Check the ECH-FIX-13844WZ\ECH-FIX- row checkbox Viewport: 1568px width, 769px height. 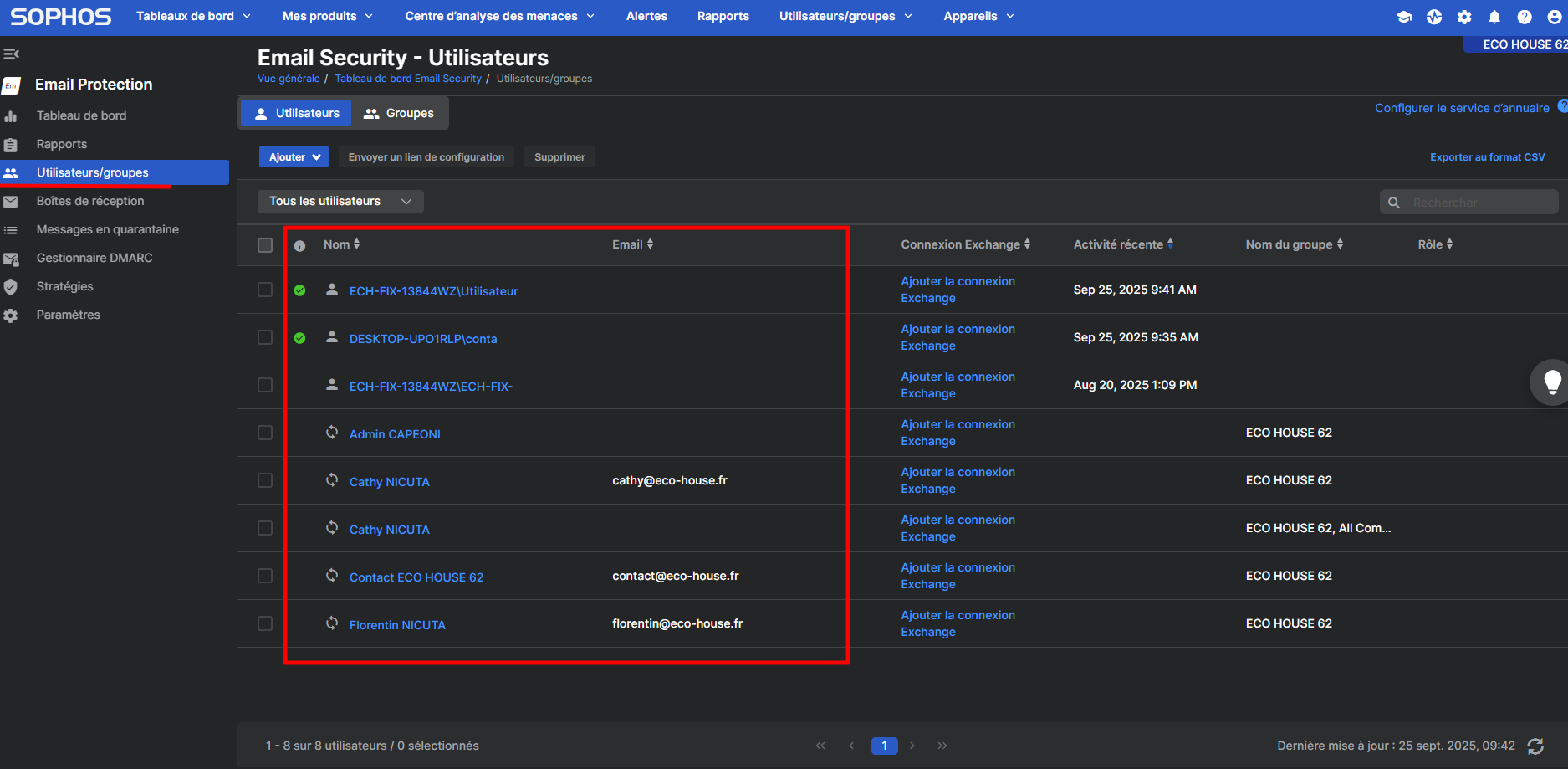point(265,385)
